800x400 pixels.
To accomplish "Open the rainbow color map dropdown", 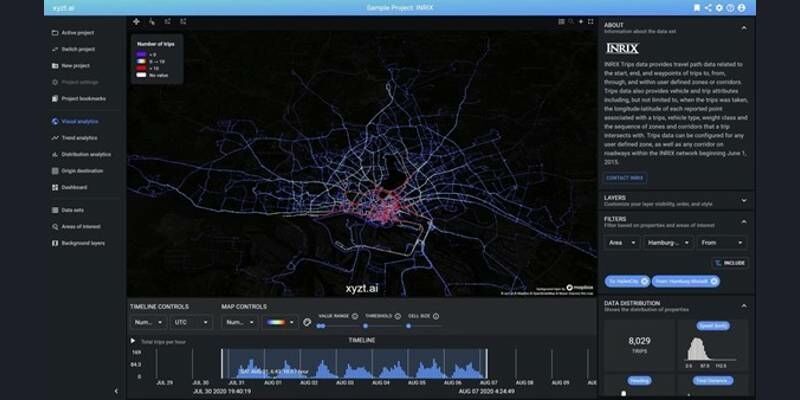I will click(x=280, y=322).
